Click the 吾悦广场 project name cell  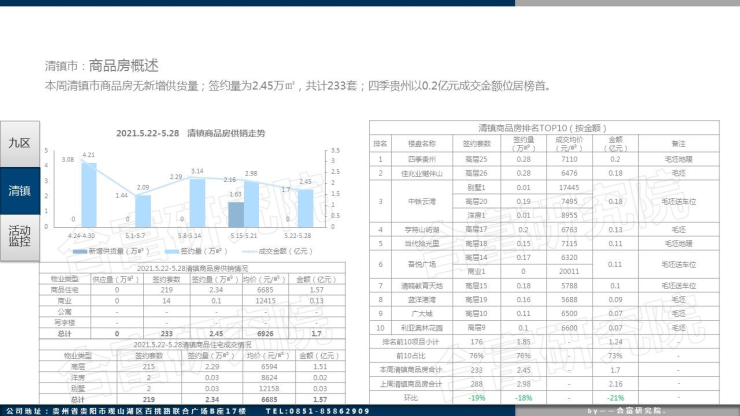[x=422, y=264]
